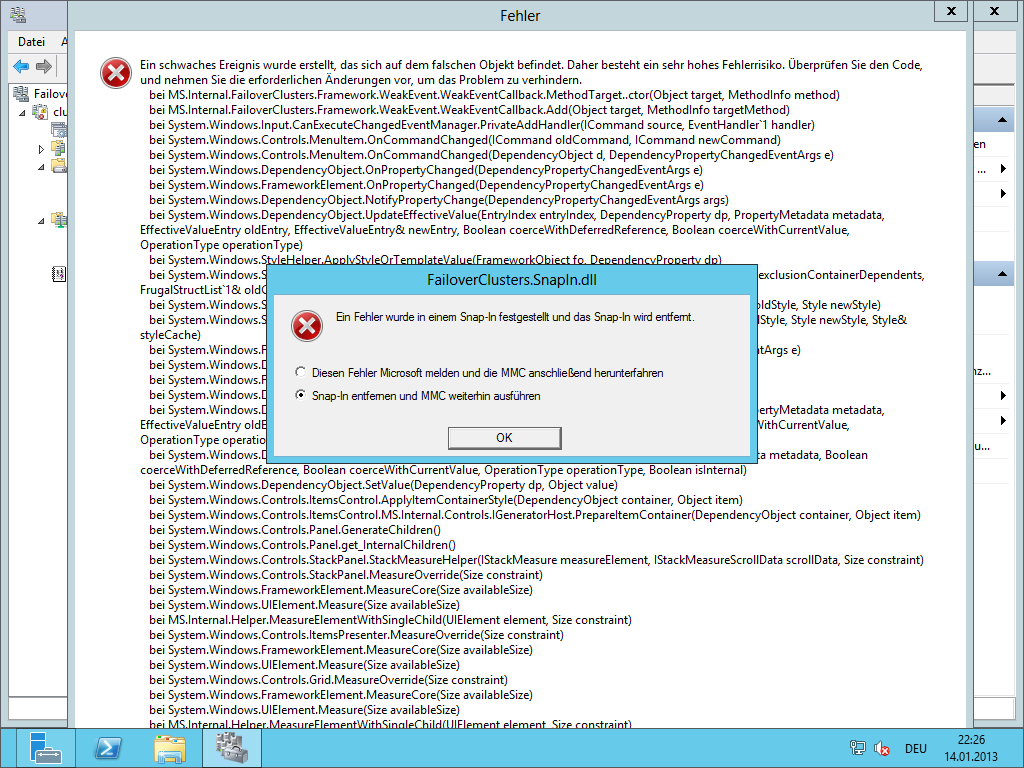Click stack line 'WeakEventCallback.Add(Object target'

tap(469, 110)
